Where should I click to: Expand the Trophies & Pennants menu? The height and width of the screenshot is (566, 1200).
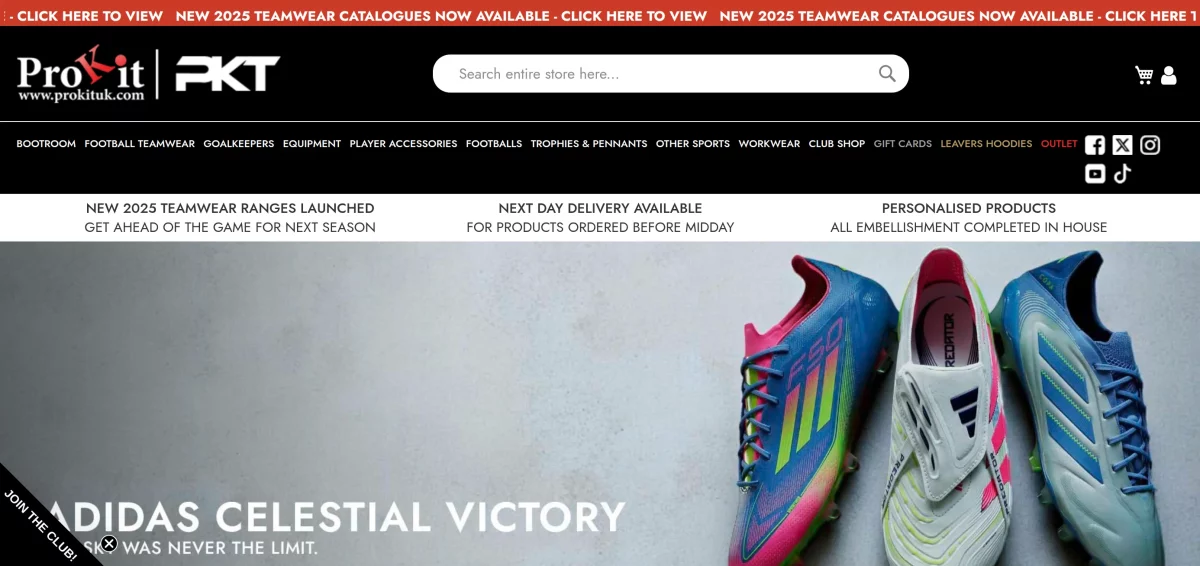pos(589,144)
